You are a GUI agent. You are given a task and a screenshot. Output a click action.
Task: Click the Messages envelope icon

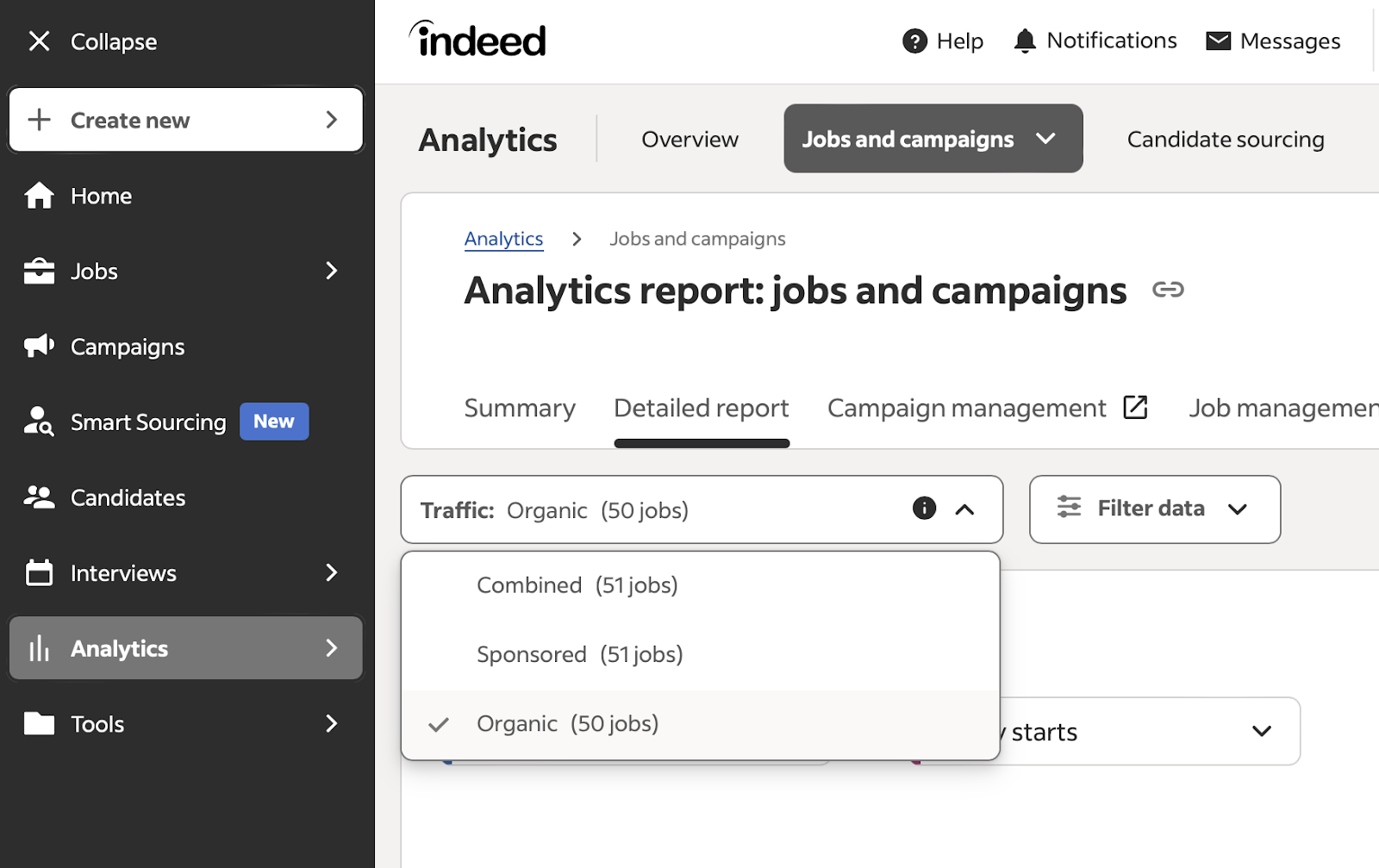1218,41
